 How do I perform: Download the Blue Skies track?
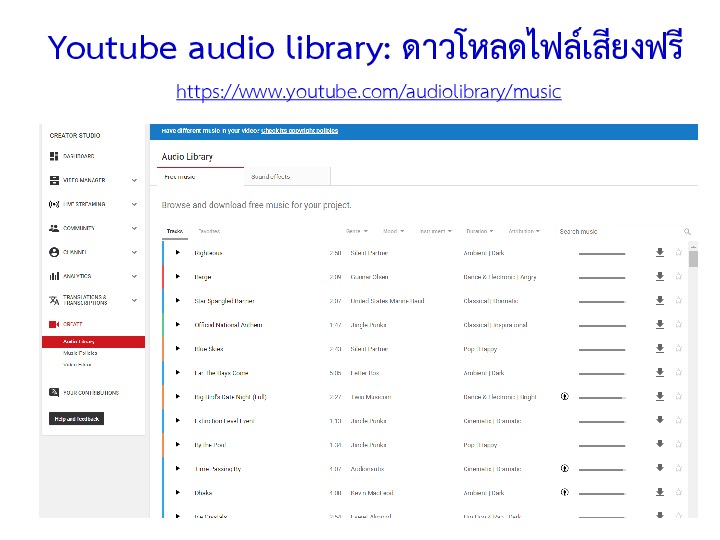pos(660,349)
